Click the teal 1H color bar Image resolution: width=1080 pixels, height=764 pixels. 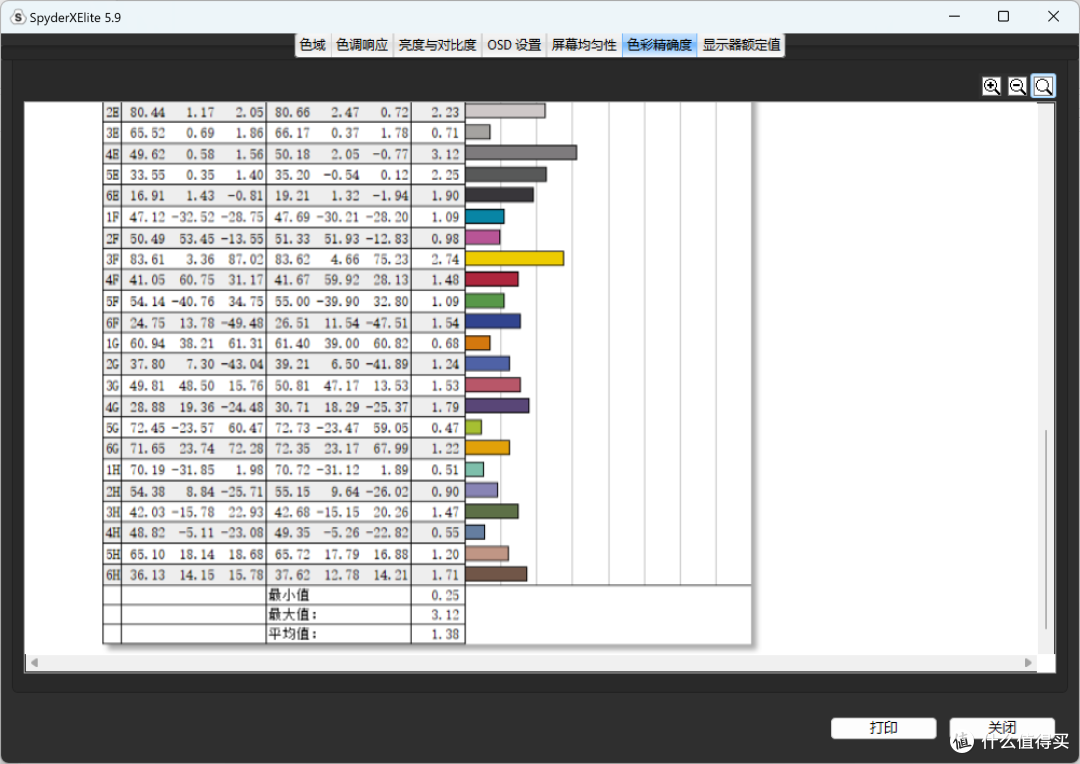475,469
